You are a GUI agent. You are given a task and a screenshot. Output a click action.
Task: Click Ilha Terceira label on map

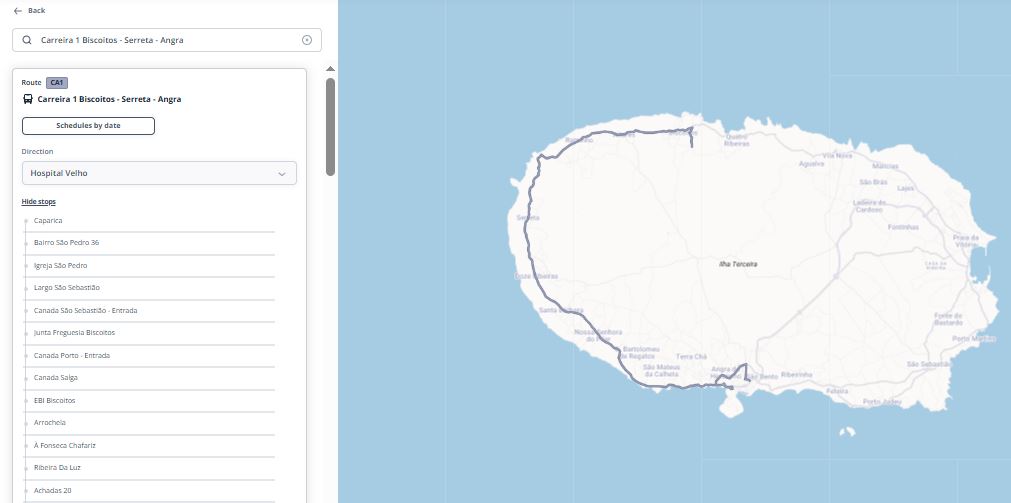click(x=738, y=264)
